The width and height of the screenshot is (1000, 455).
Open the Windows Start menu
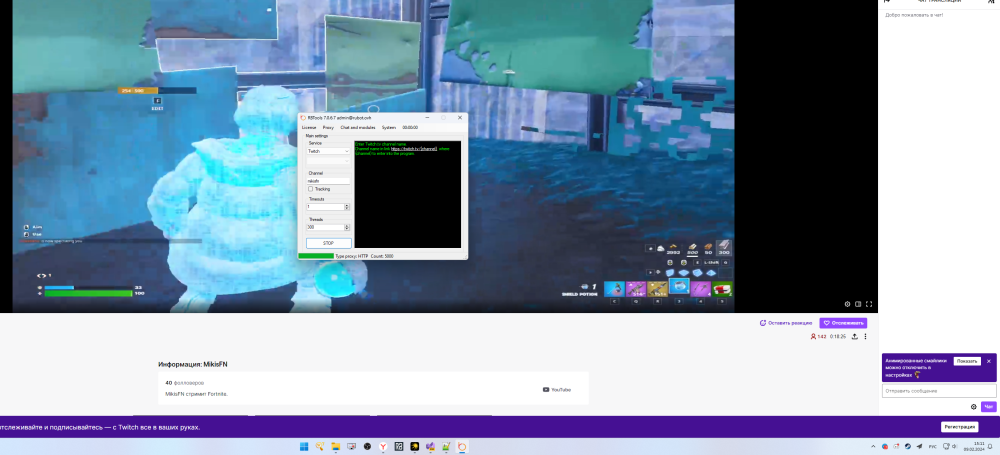(303, 446)
